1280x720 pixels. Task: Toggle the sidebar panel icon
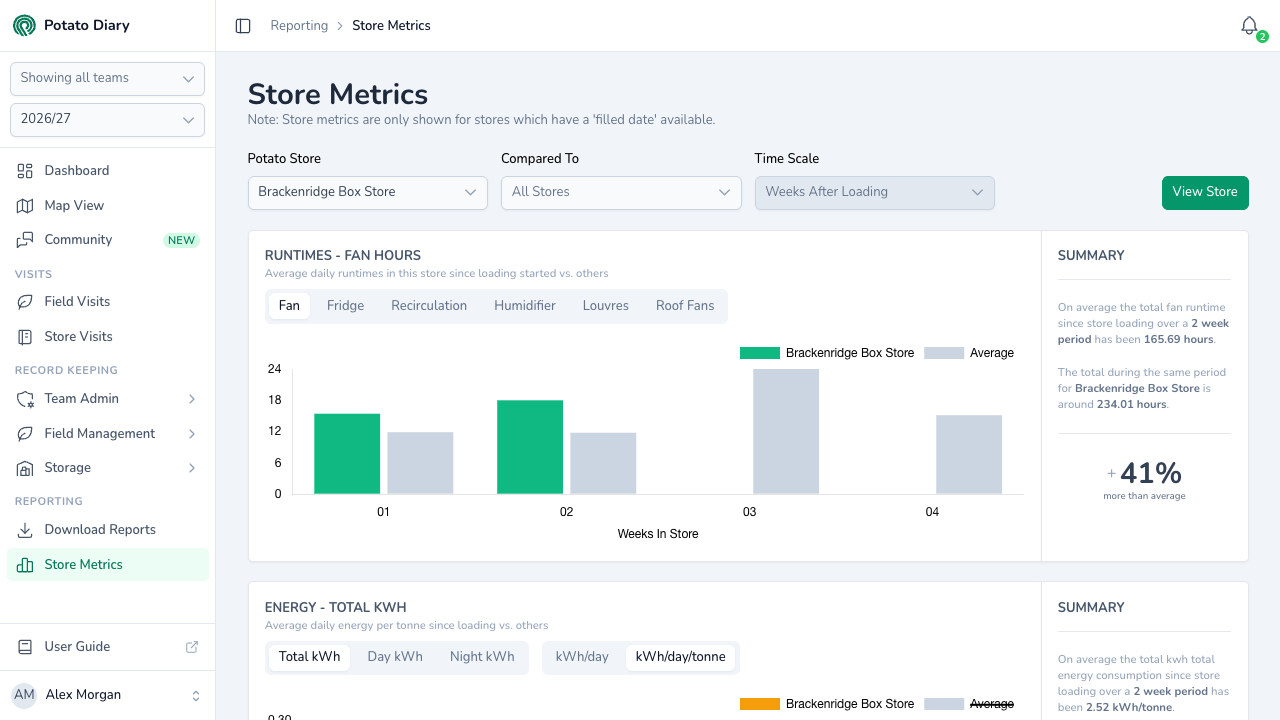[243, 26]
